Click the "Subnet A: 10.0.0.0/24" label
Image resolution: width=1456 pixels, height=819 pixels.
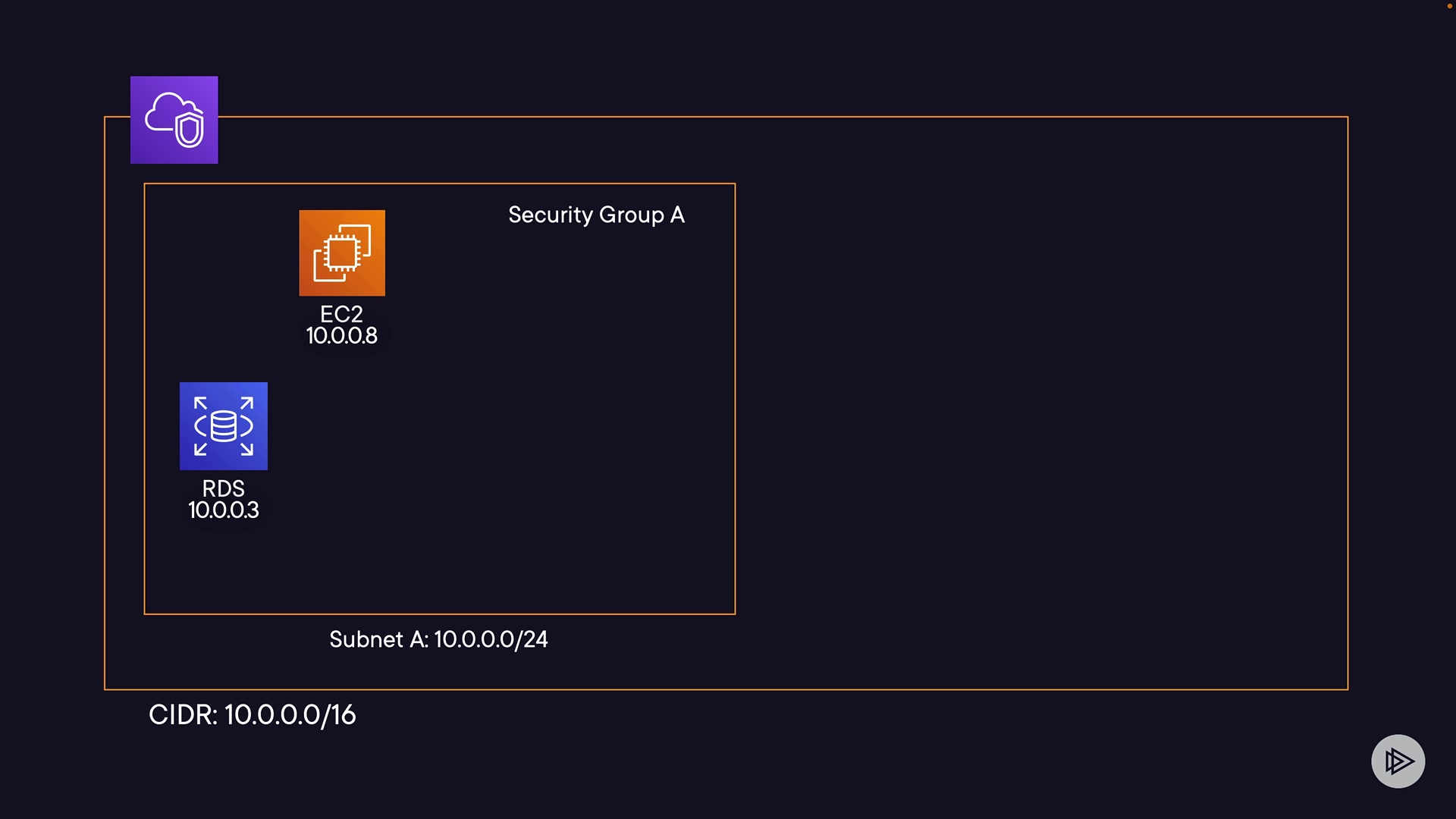pos(438,639)
